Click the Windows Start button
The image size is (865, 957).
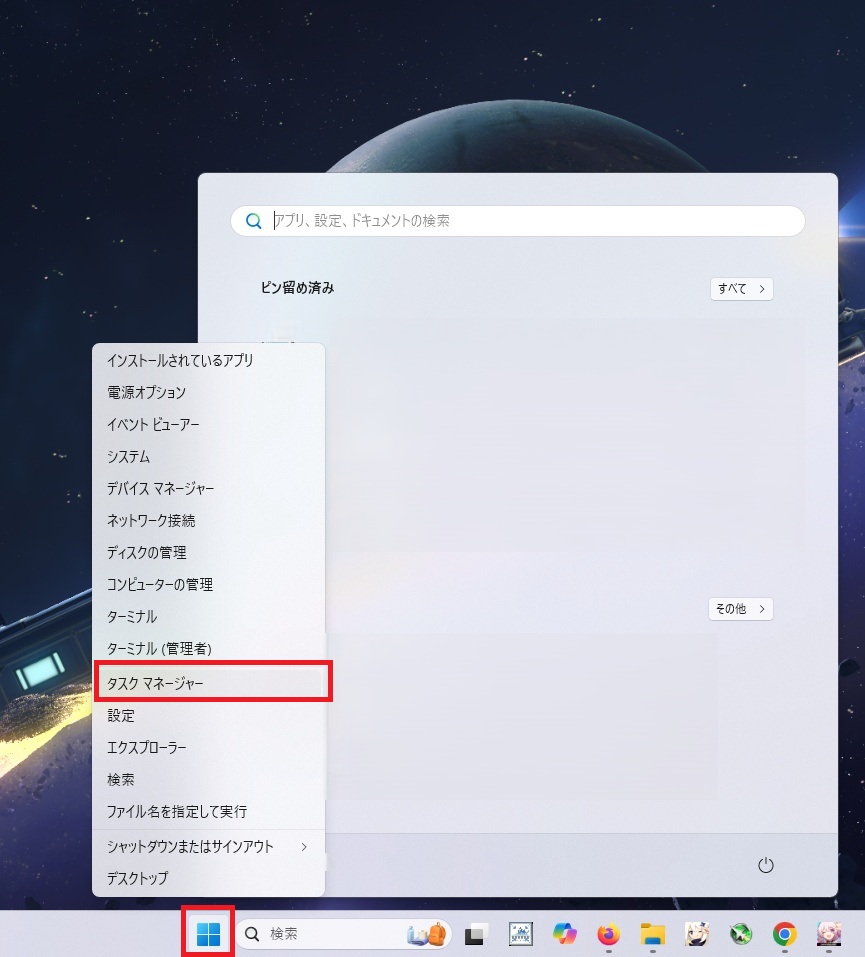coord(208,934)
